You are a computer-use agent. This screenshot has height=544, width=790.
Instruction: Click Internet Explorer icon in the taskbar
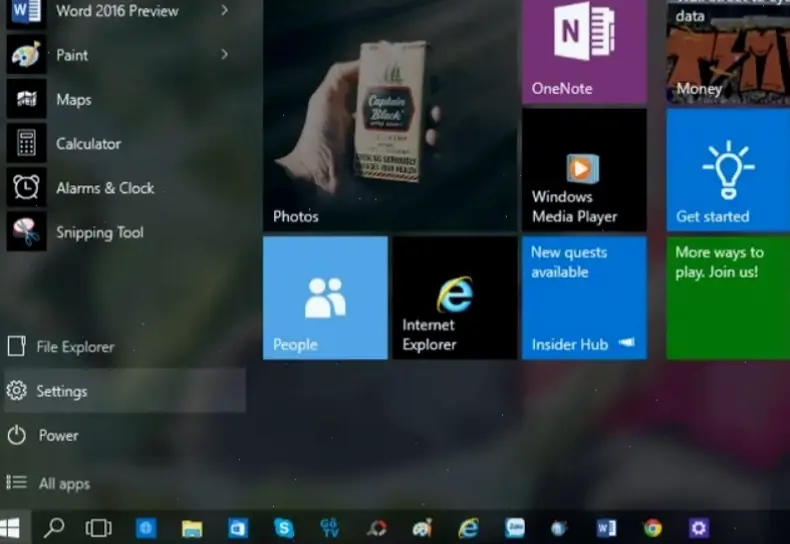tap(468, 527)
